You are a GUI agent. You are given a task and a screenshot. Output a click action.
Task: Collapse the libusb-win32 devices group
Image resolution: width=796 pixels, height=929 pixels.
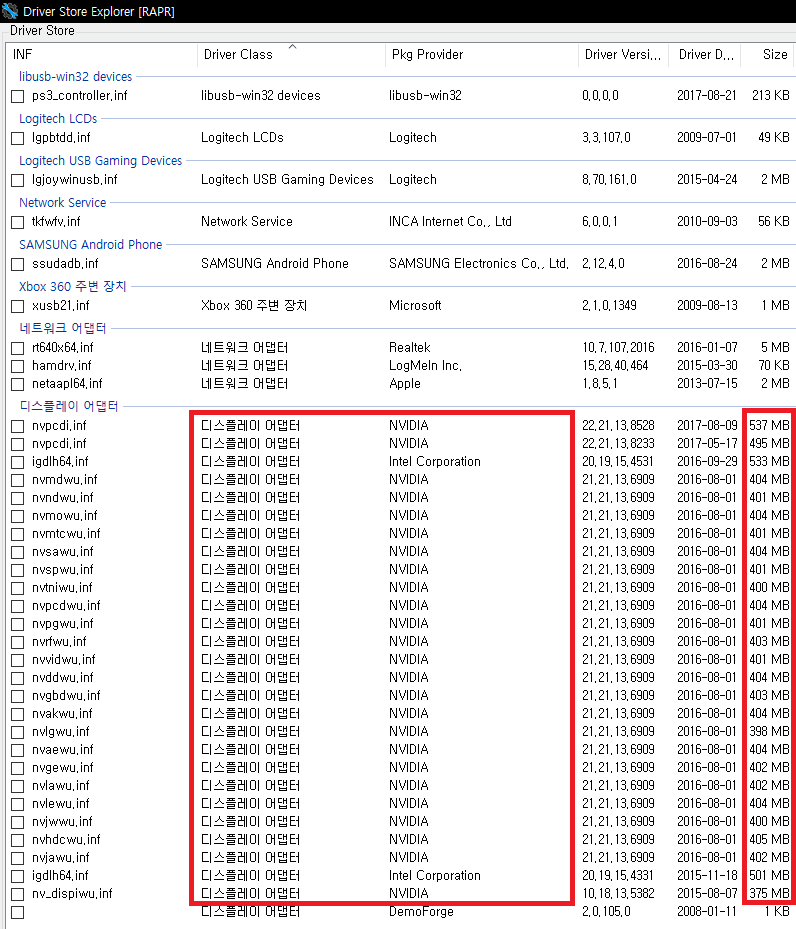pos(75,76)
